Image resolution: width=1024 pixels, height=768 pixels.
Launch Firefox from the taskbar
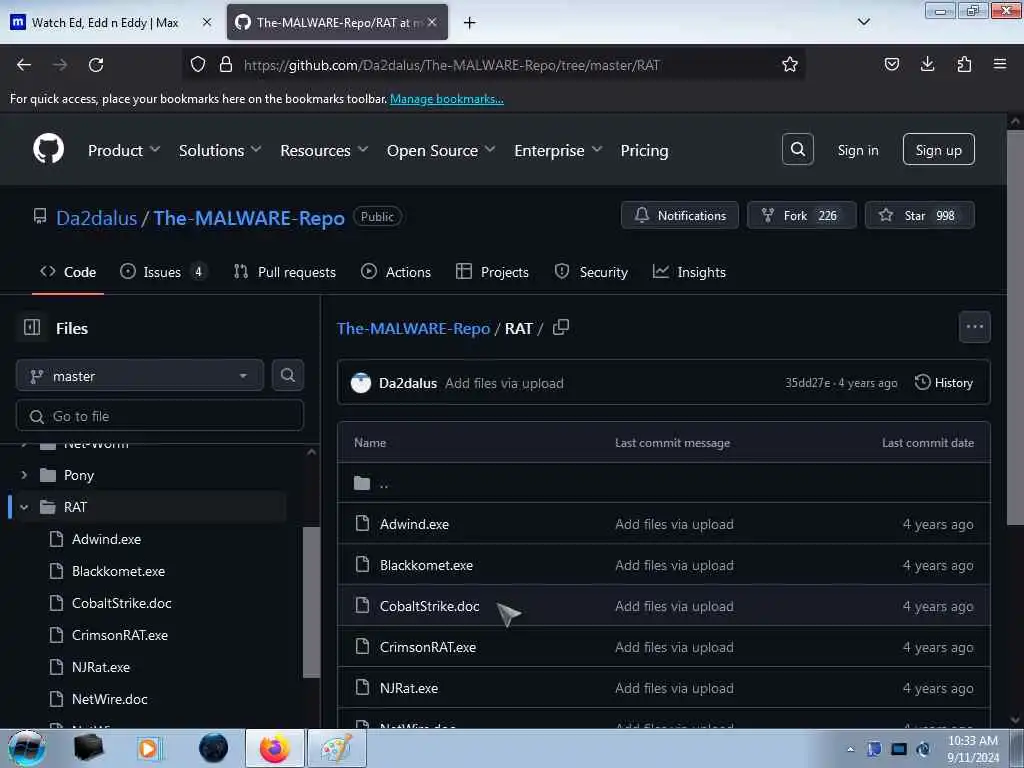pyautogui.click(x=275, y=748)
